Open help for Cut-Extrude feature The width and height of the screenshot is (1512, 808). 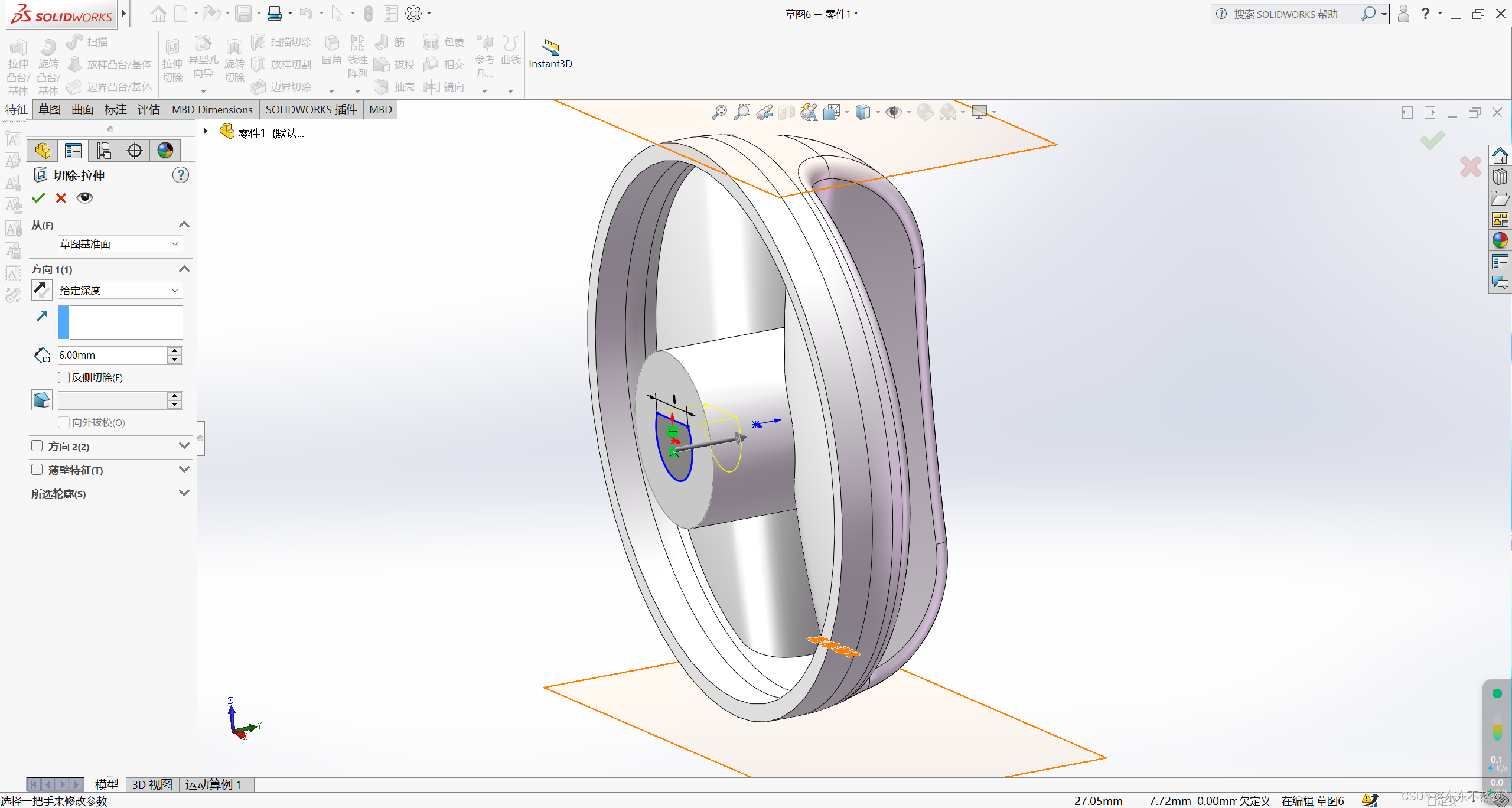click(x=181, y=175)
